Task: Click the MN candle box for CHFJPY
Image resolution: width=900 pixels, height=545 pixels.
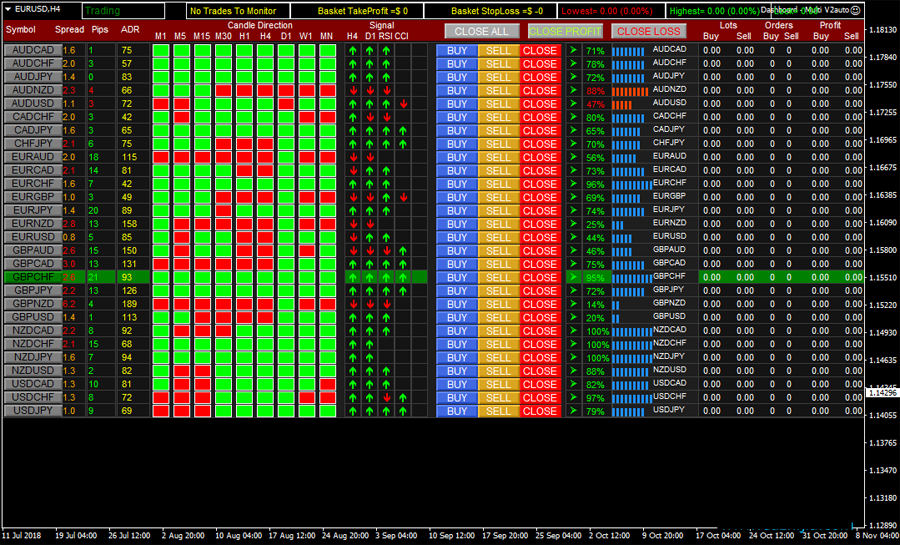Action: [x=327, y=144]
